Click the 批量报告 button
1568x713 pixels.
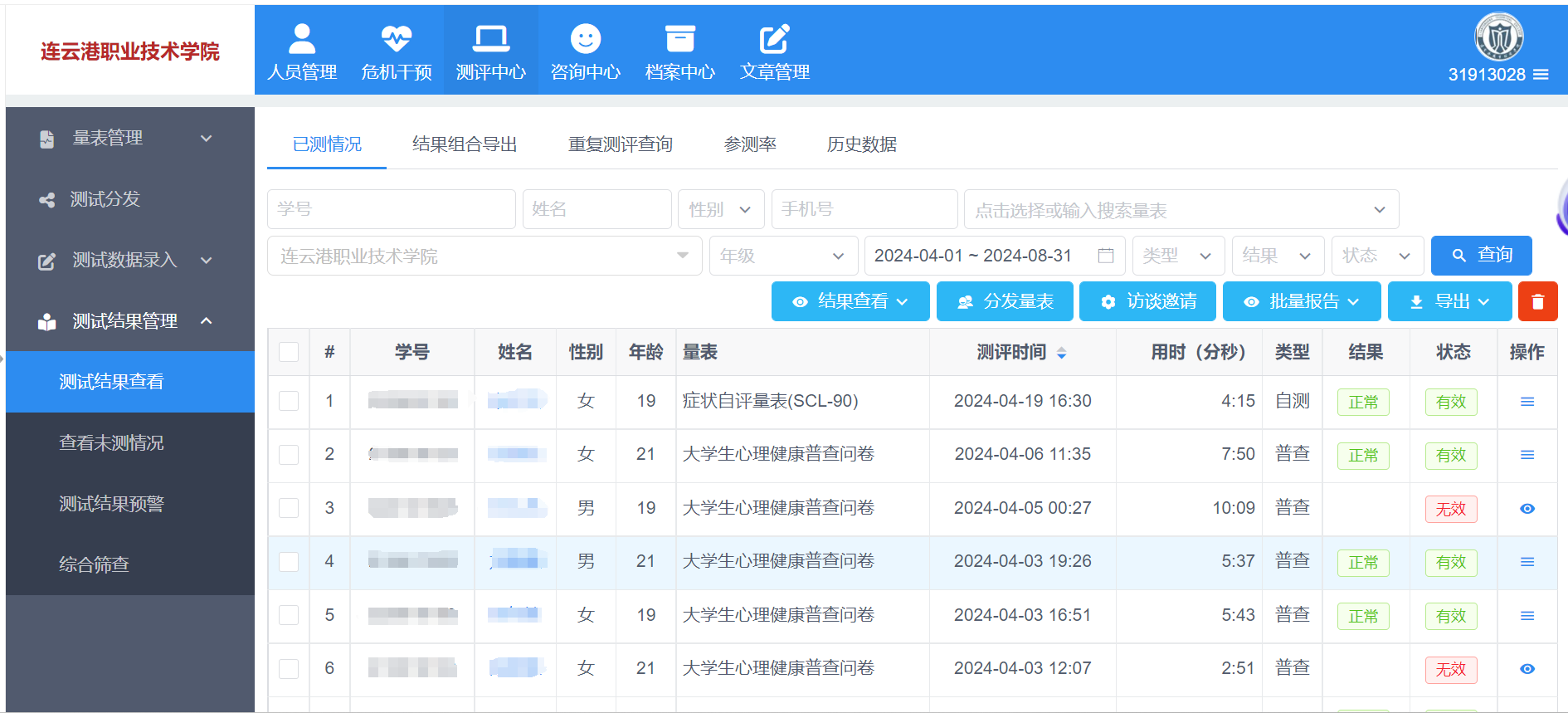1302,301
